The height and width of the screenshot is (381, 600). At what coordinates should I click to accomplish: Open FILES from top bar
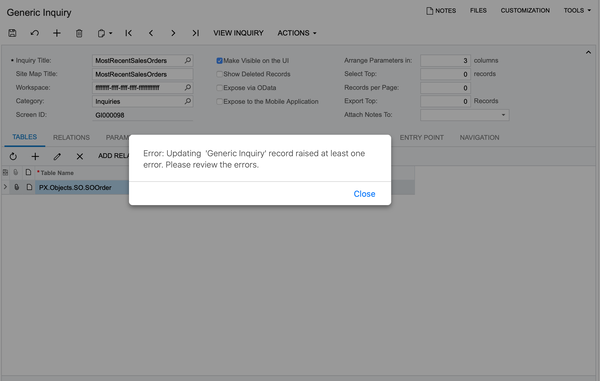[x=478, y=11]
